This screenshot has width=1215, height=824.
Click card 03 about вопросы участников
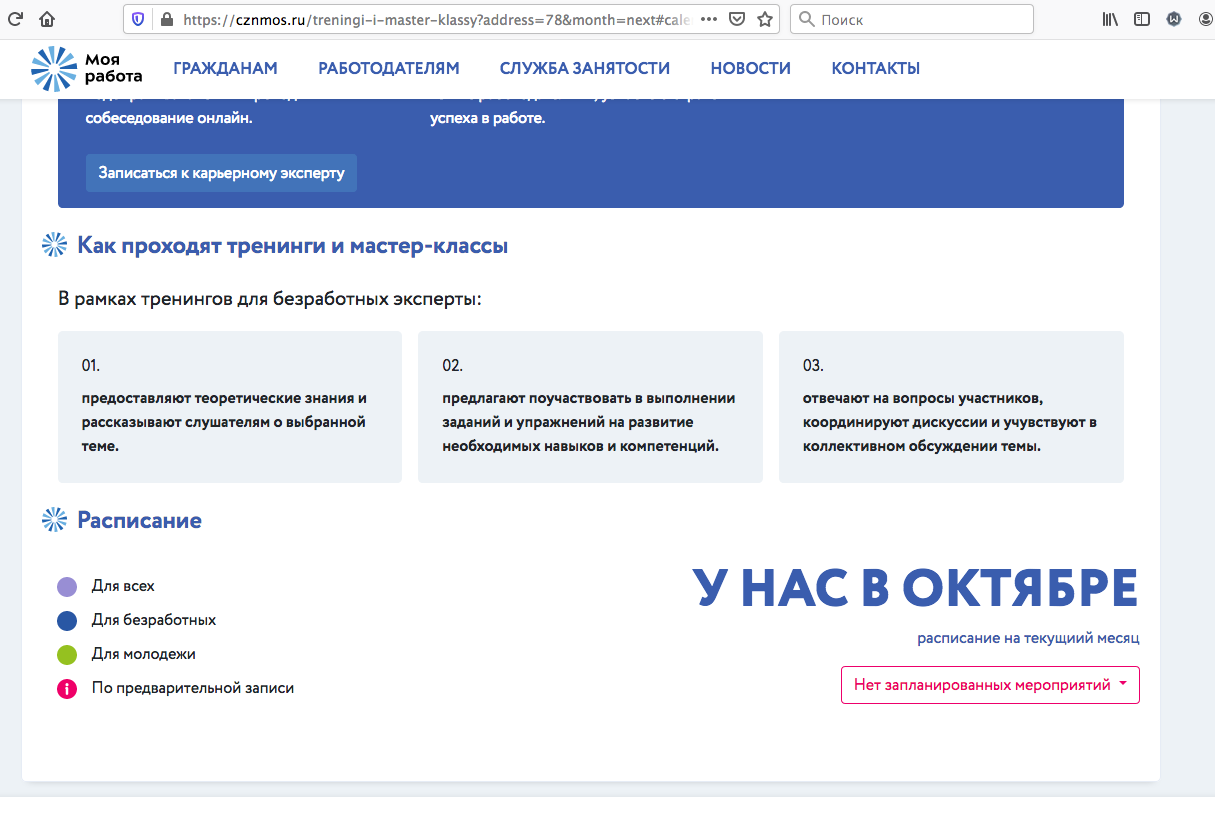951,407
